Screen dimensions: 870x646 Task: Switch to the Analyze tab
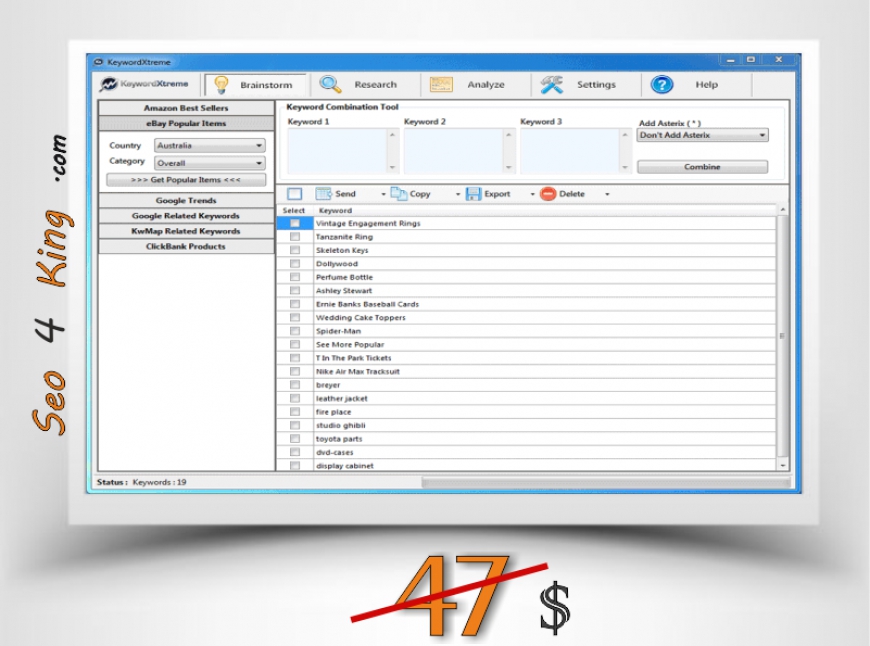[x=476, y=84]
